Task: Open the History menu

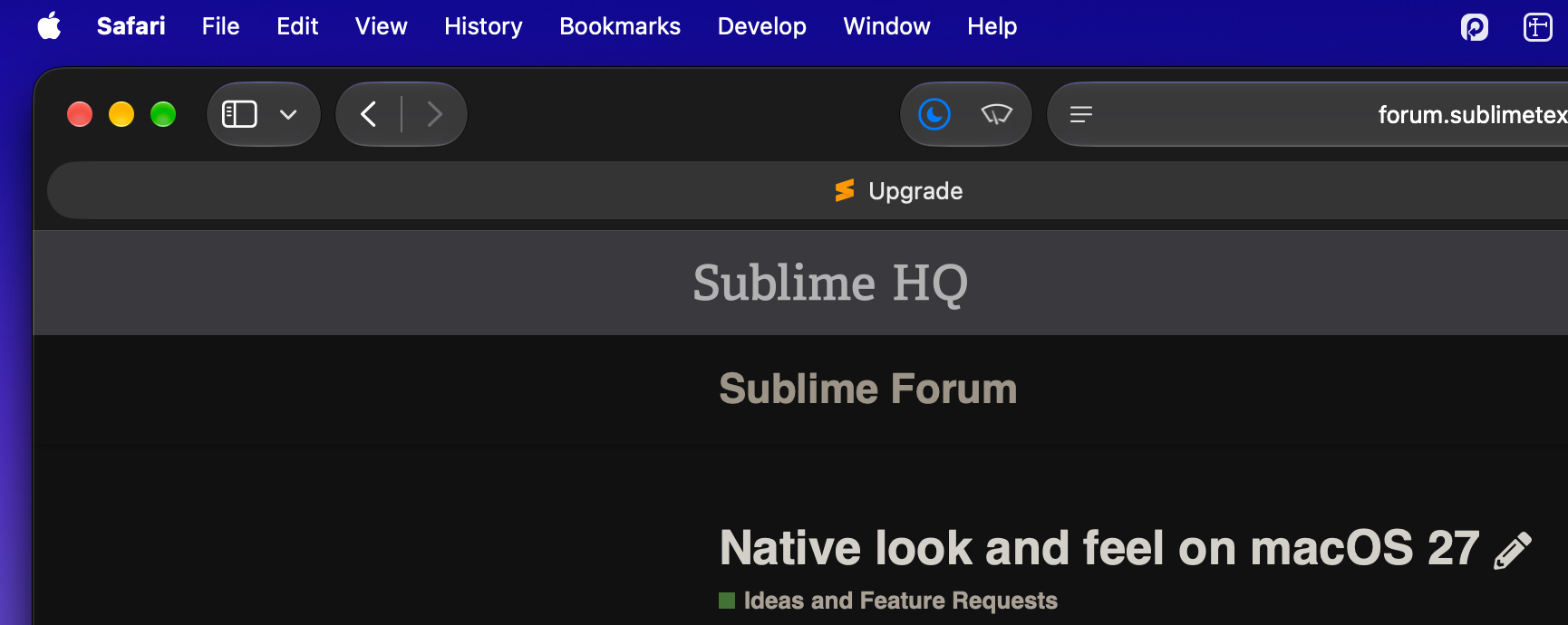Action: point(483,26)
